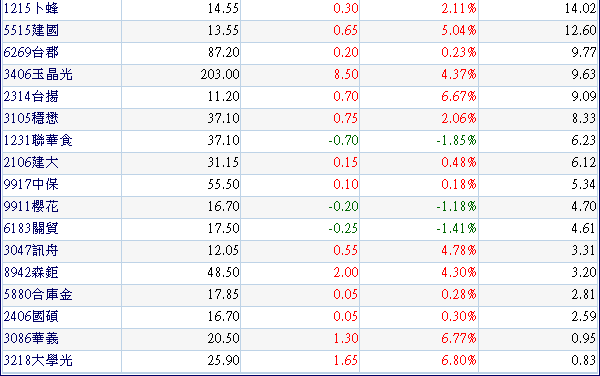The height and width of the screenshot is (376, 600).
Task: Open stock link 3105穩懋
Action: click(x=31, y=118)
